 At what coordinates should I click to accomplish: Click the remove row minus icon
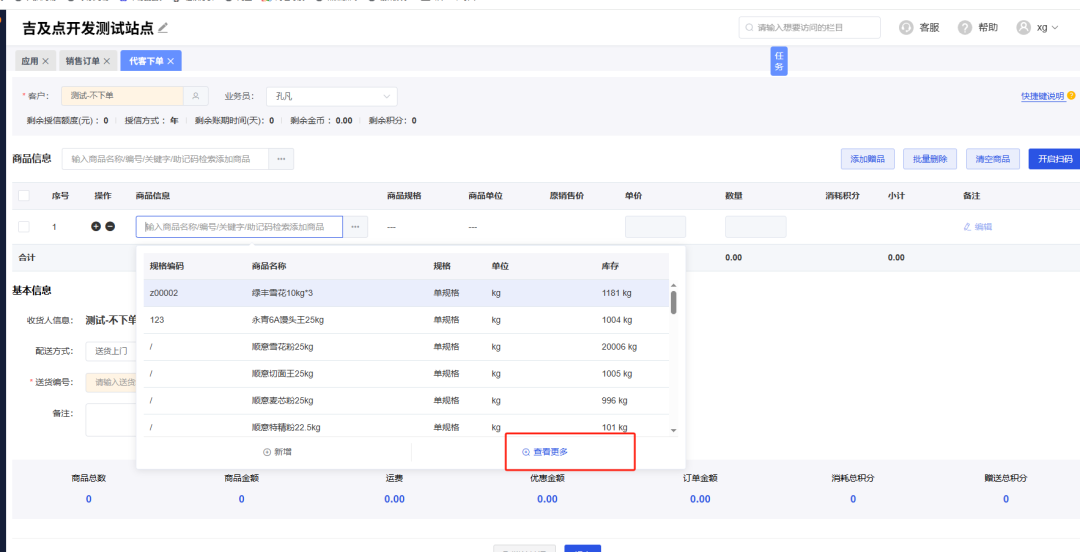[110, 227]
